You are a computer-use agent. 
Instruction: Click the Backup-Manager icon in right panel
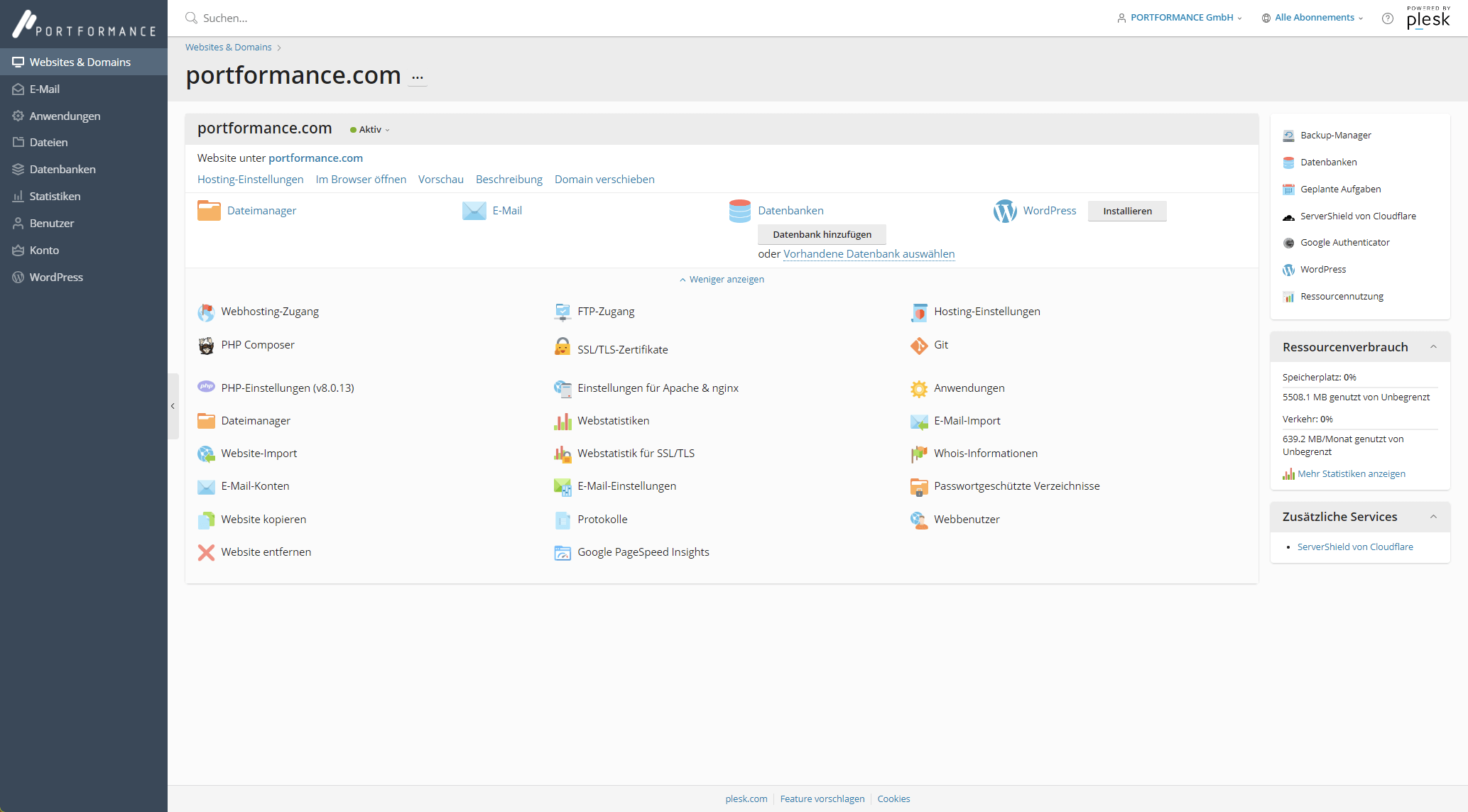1288,136
